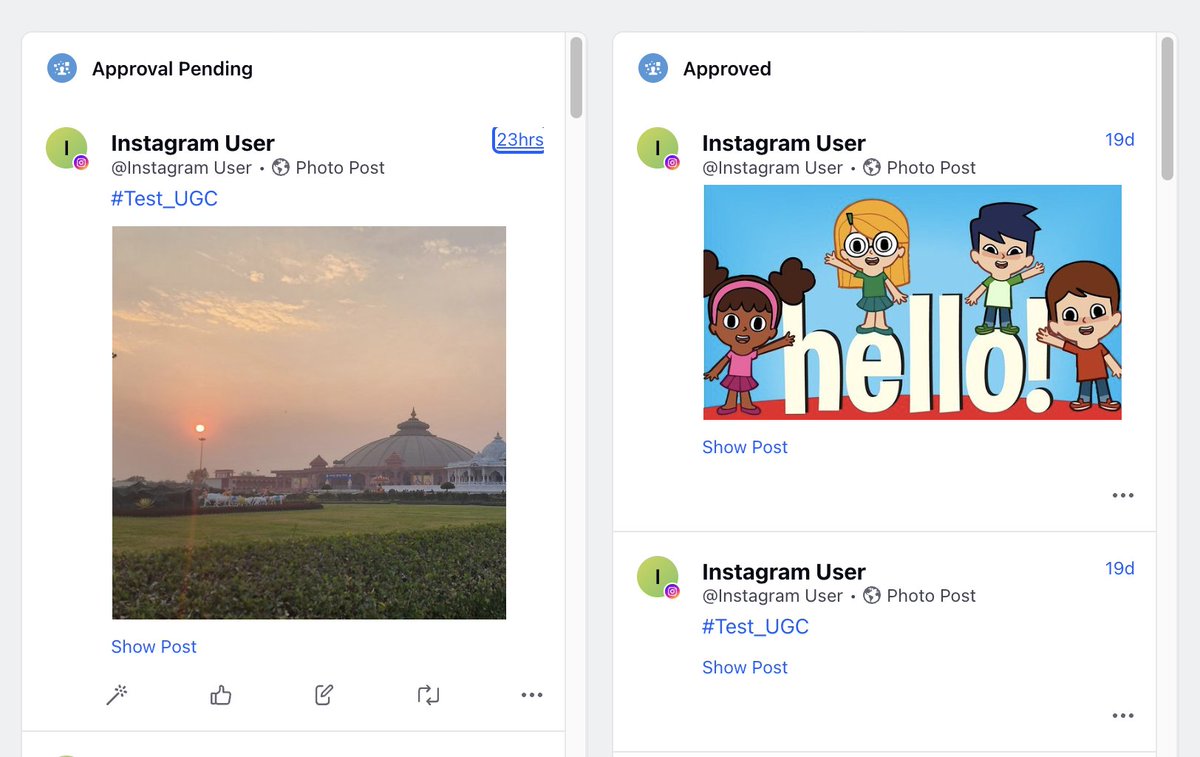Click the avatar of approved #Test_UGC post
1200x757 pixels.
point(658,577)
